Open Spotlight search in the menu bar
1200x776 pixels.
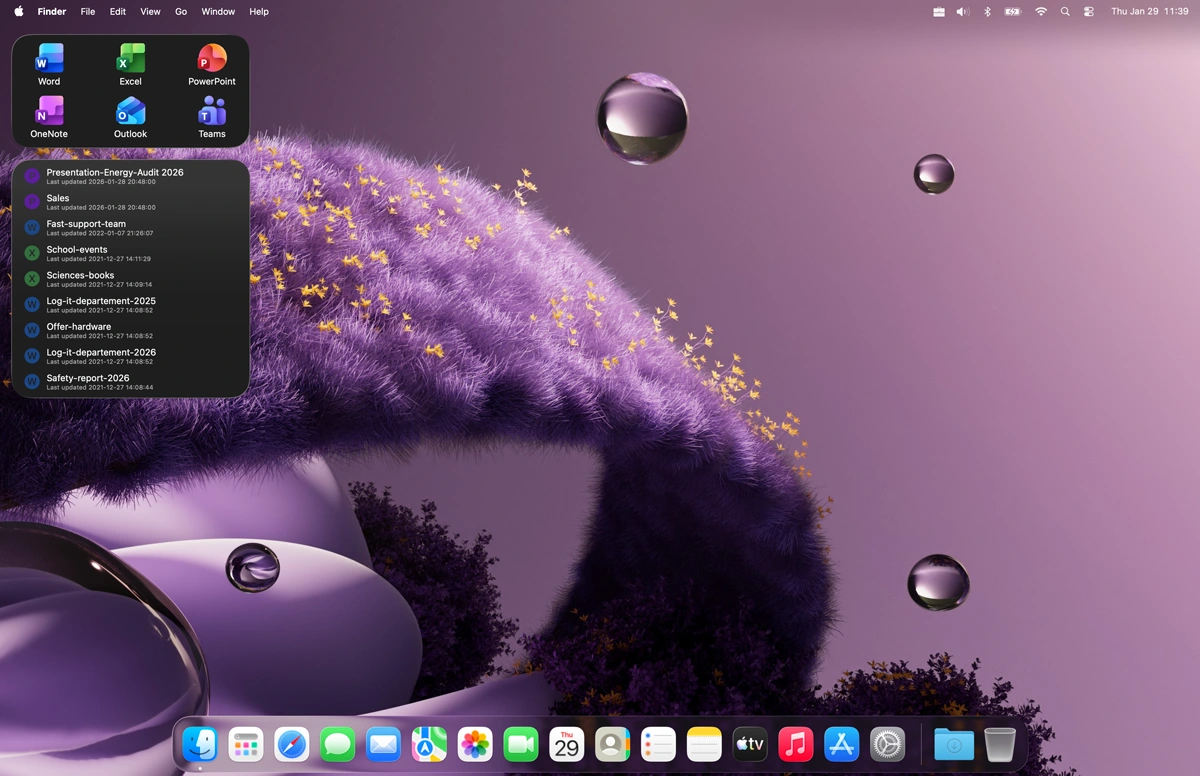pos(1064,11)
